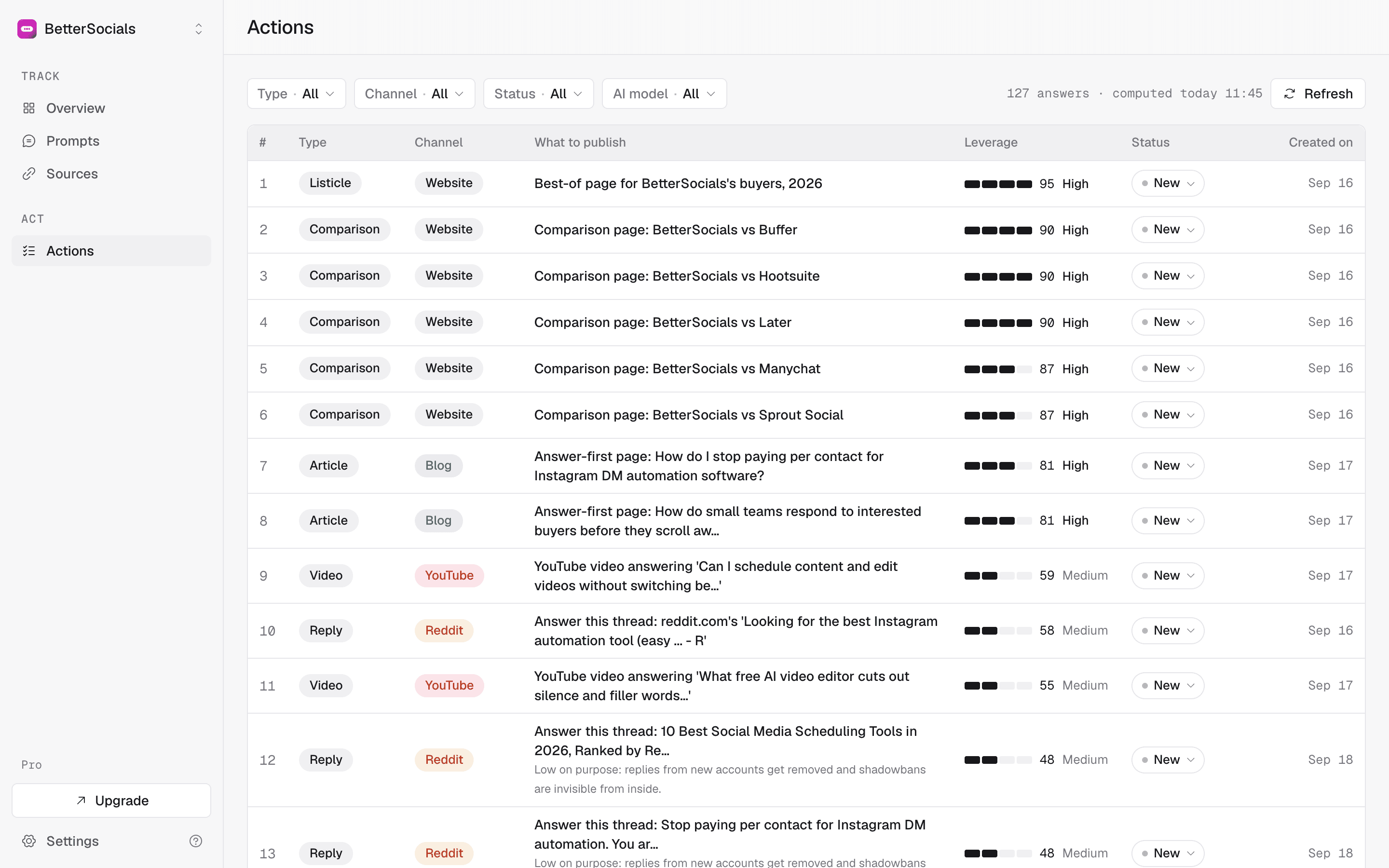
Task: Click the Reddit channel tag in row 10
Action: pos(444,630)
